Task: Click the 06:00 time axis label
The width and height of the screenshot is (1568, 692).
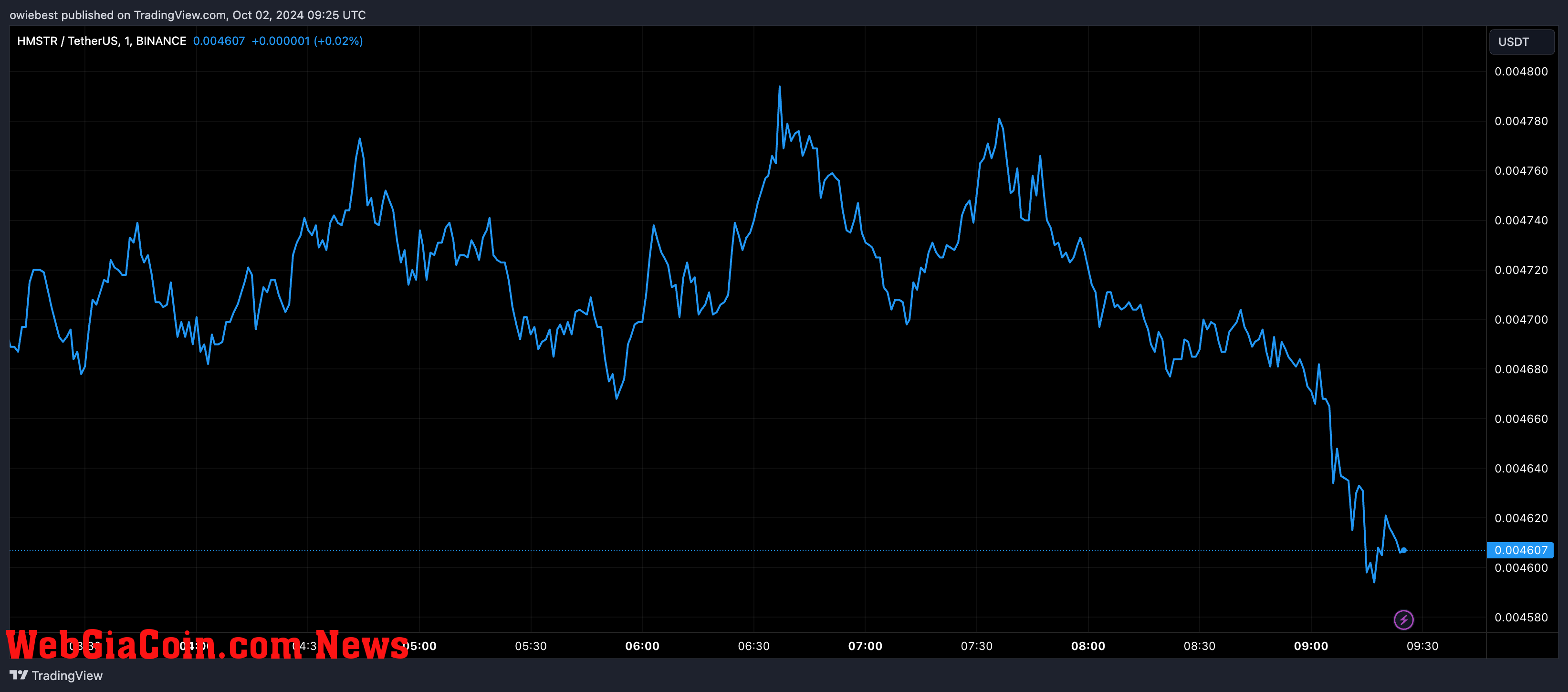Action: pos(642,646)
